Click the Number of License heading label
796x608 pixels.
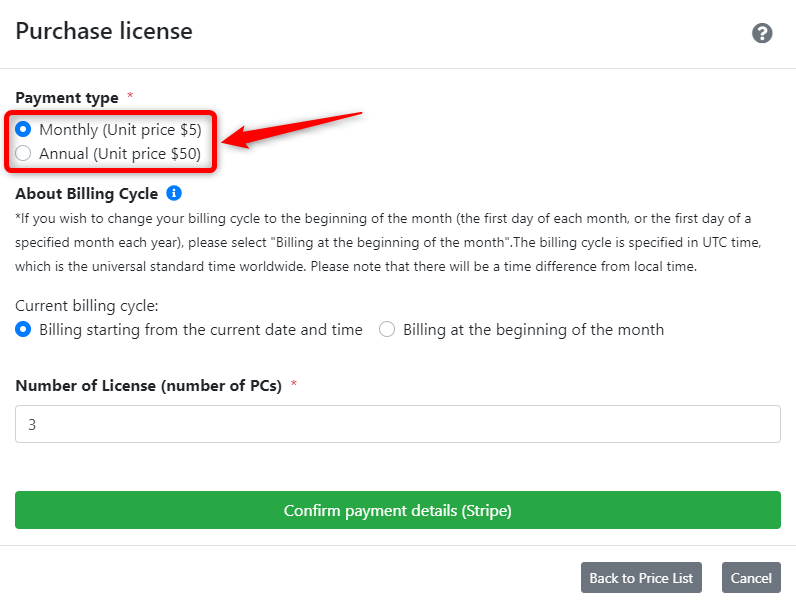149,386
